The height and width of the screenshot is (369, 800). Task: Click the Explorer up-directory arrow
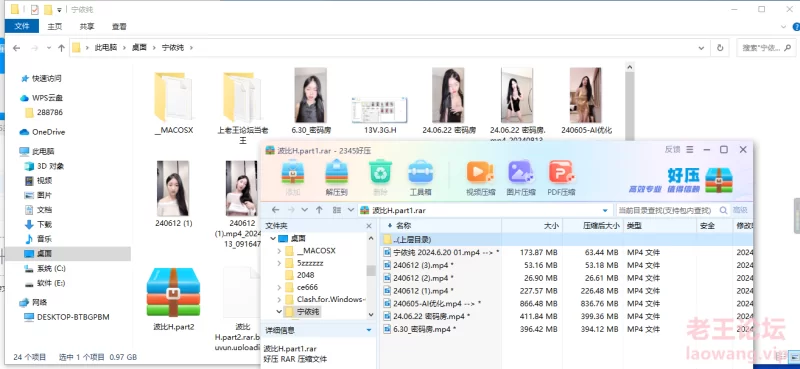tap(61, 47)
